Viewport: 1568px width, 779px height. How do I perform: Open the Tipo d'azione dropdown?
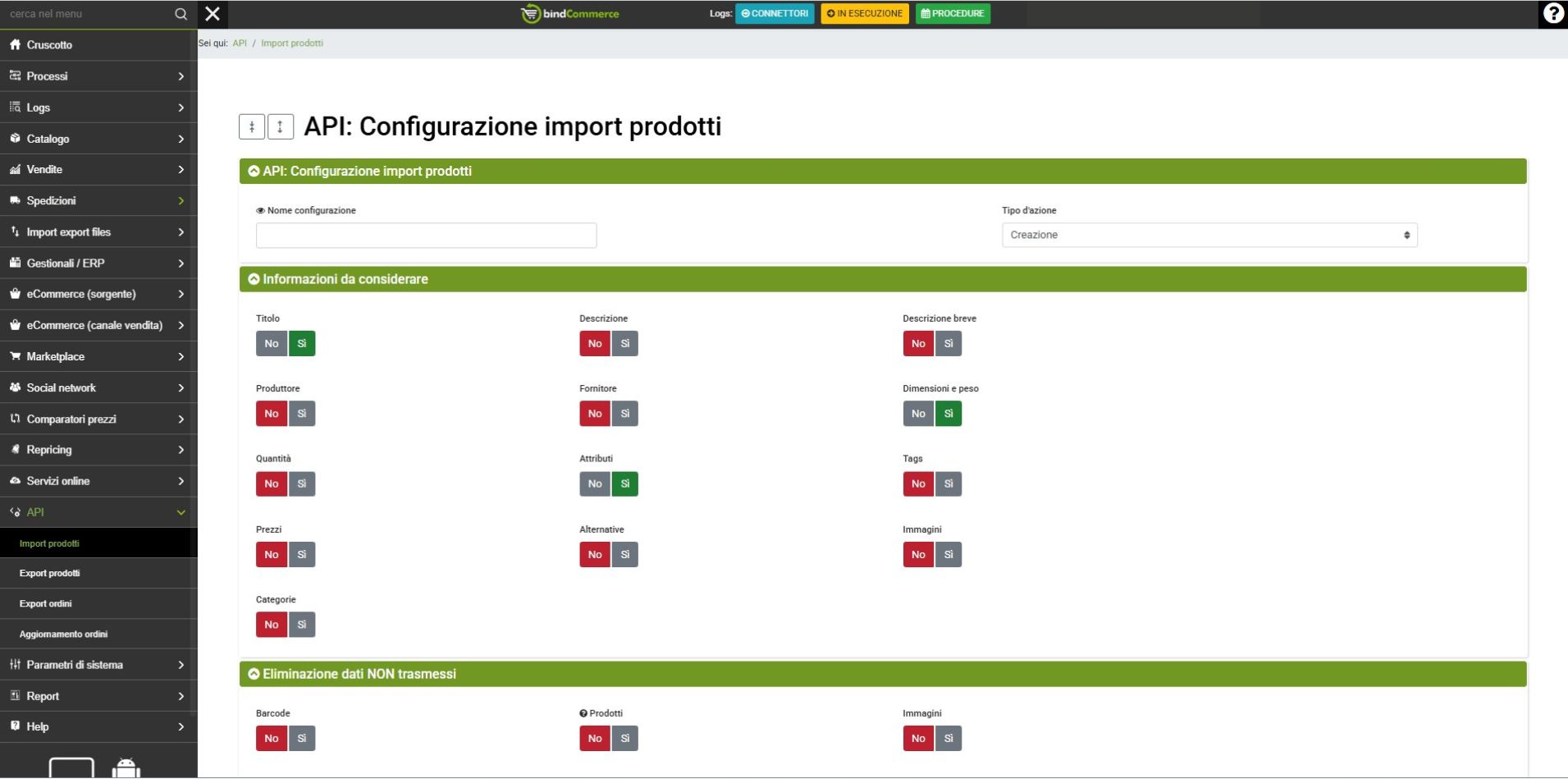click(1209, 236)
